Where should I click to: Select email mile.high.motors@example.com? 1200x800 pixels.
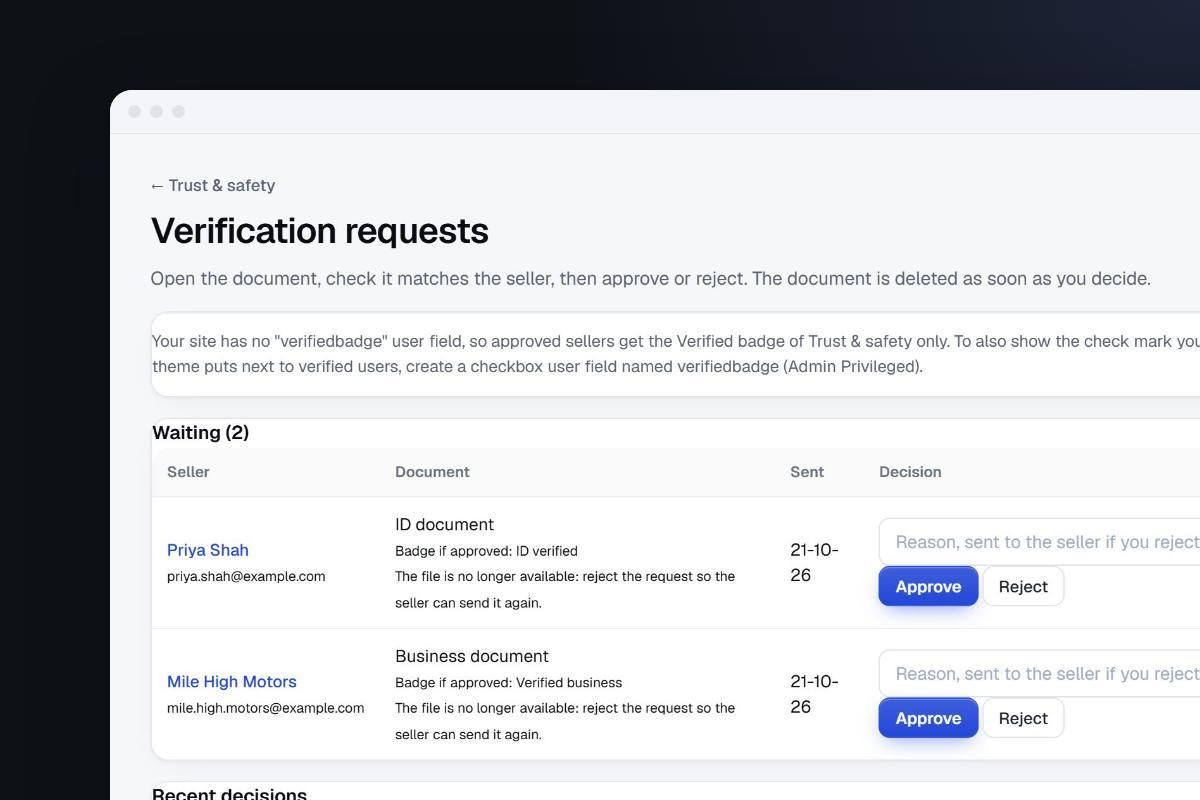coord(265,708)
